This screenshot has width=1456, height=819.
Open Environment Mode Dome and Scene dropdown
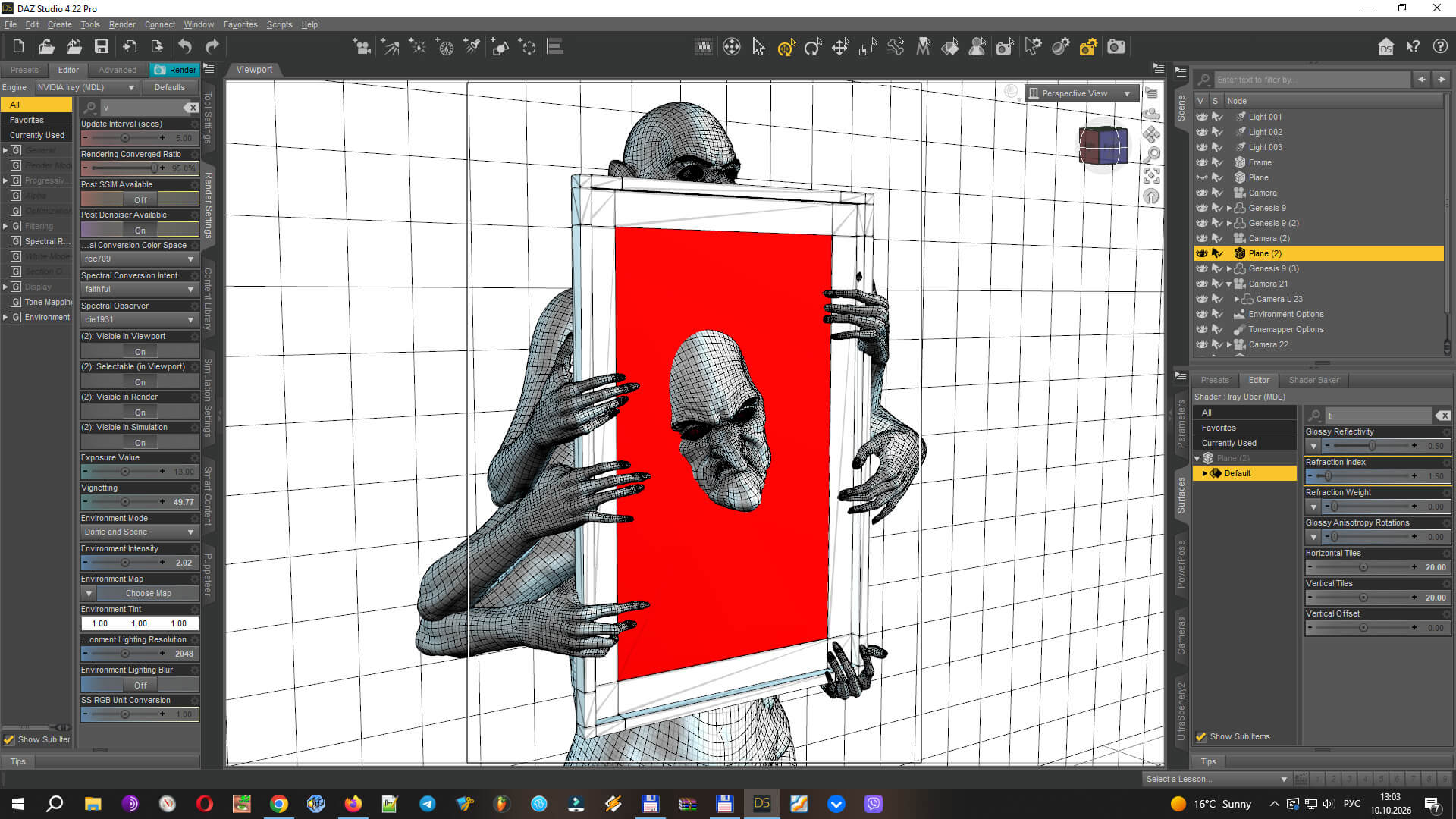140,532
